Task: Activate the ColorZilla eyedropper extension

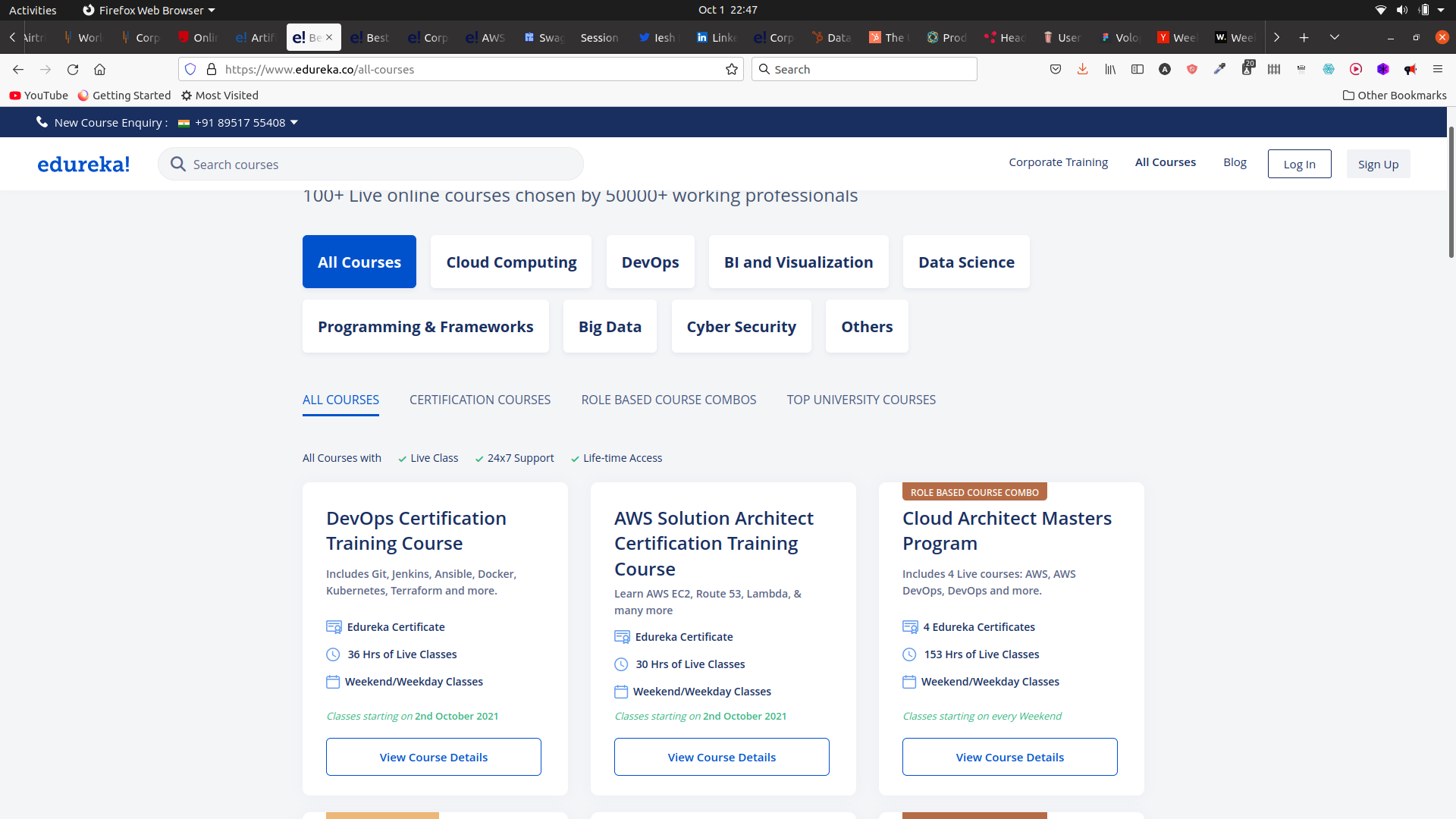Action: [x=1219, y=69]
